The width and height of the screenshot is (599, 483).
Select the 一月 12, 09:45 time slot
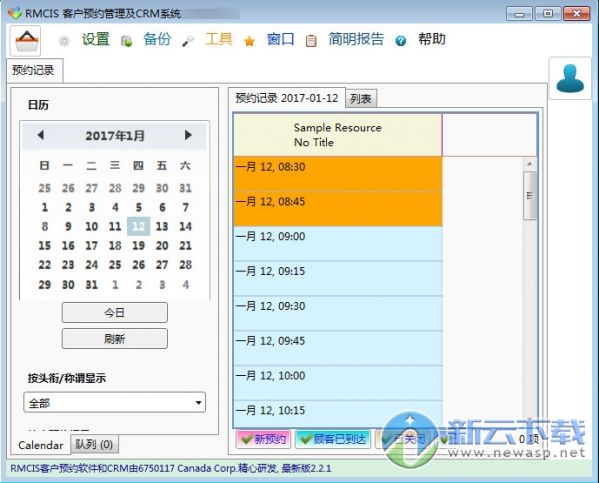338,348
